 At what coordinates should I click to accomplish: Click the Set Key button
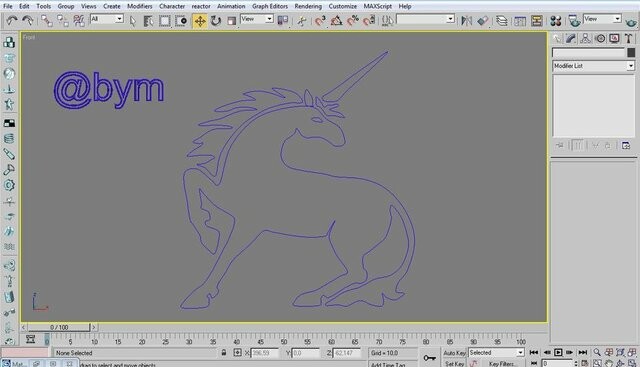454,363
